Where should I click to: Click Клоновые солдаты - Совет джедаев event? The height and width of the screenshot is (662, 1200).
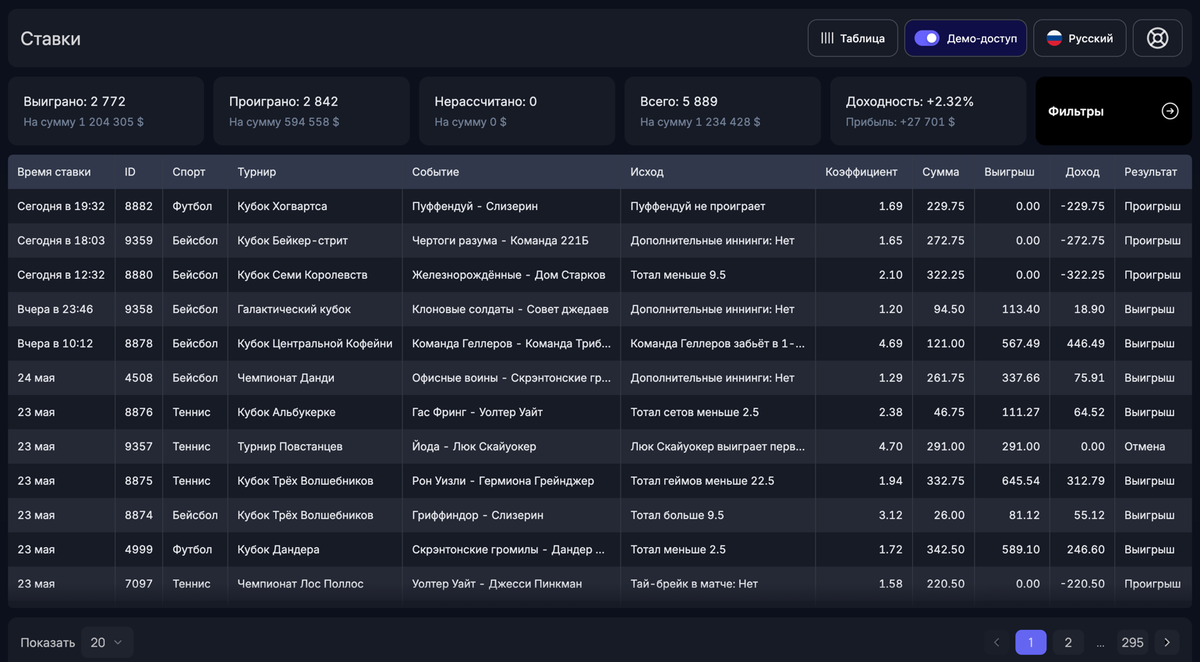pyautogui.click(x=510, y=309)
